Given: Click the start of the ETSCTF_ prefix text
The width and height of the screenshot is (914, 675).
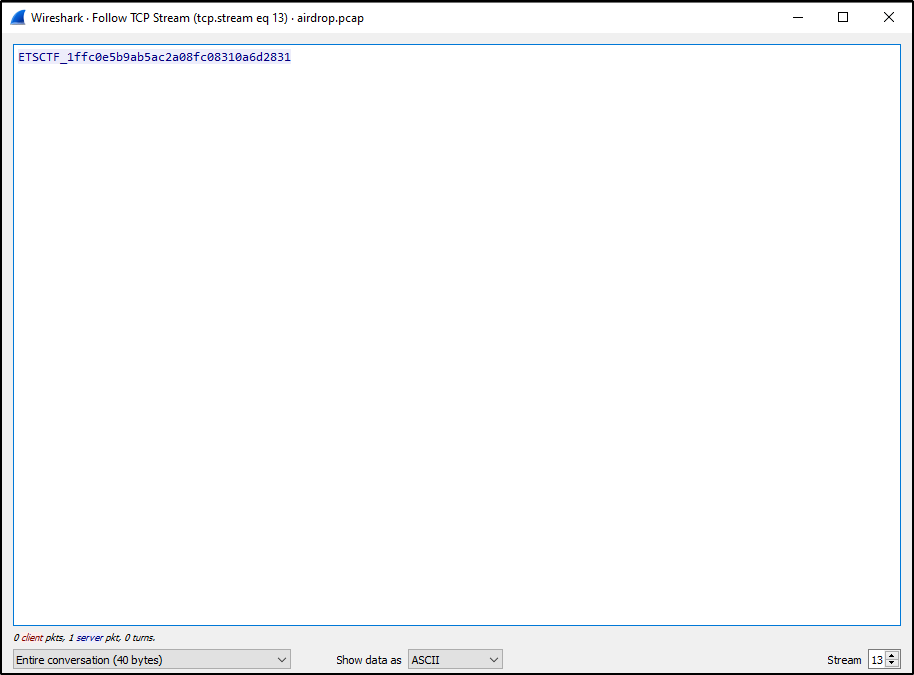Looking at the screenshot, I should pos(21,58).
